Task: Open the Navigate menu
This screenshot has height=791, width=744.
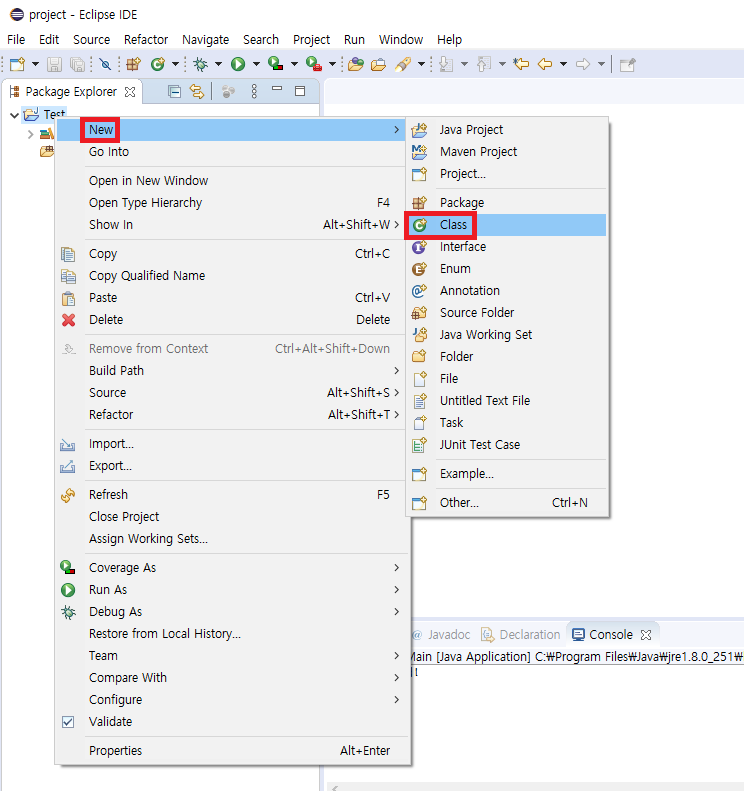Action: click(x=205, y=39)
